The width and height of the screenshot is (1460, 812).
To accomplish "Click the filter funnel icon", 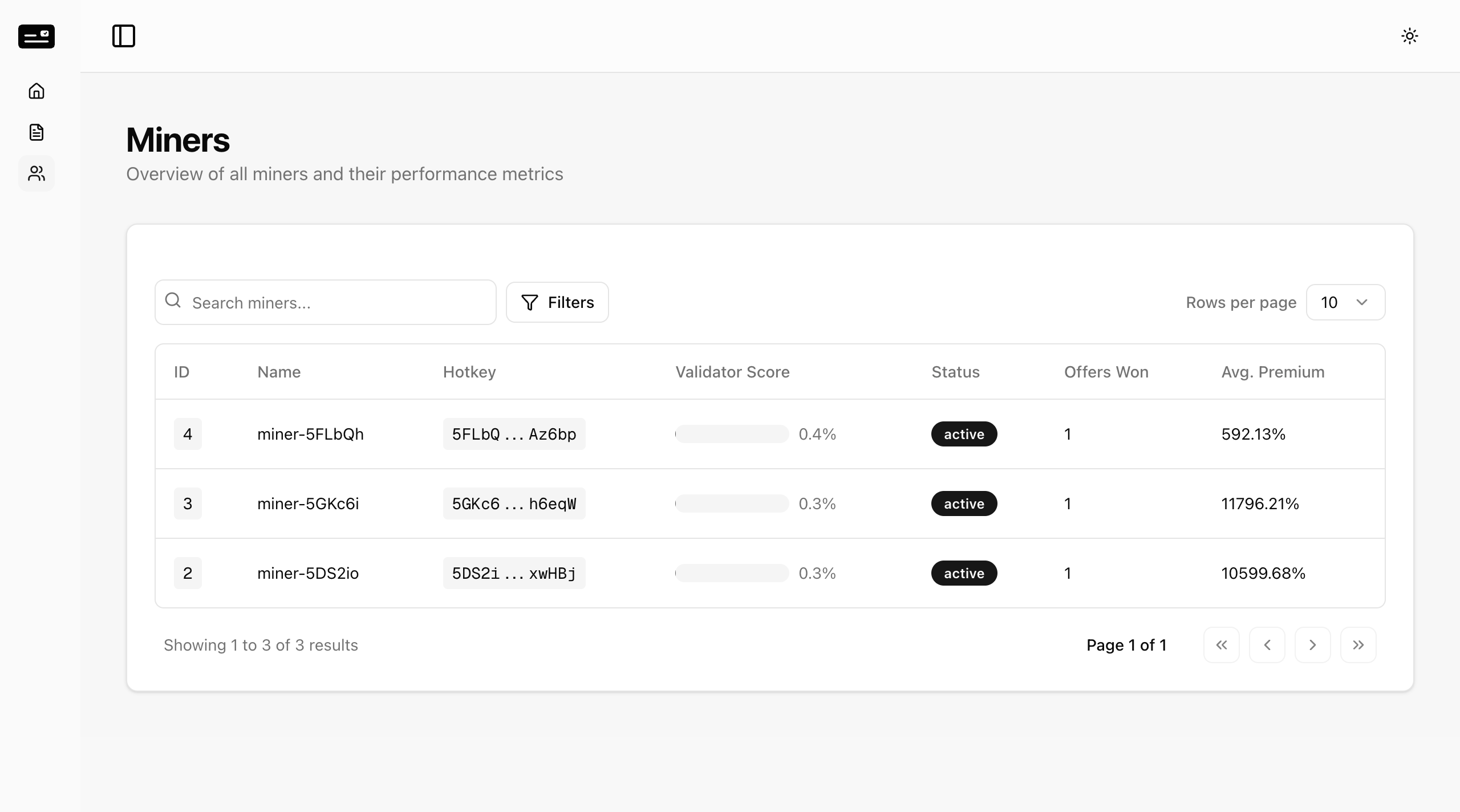I will [530, 302].
